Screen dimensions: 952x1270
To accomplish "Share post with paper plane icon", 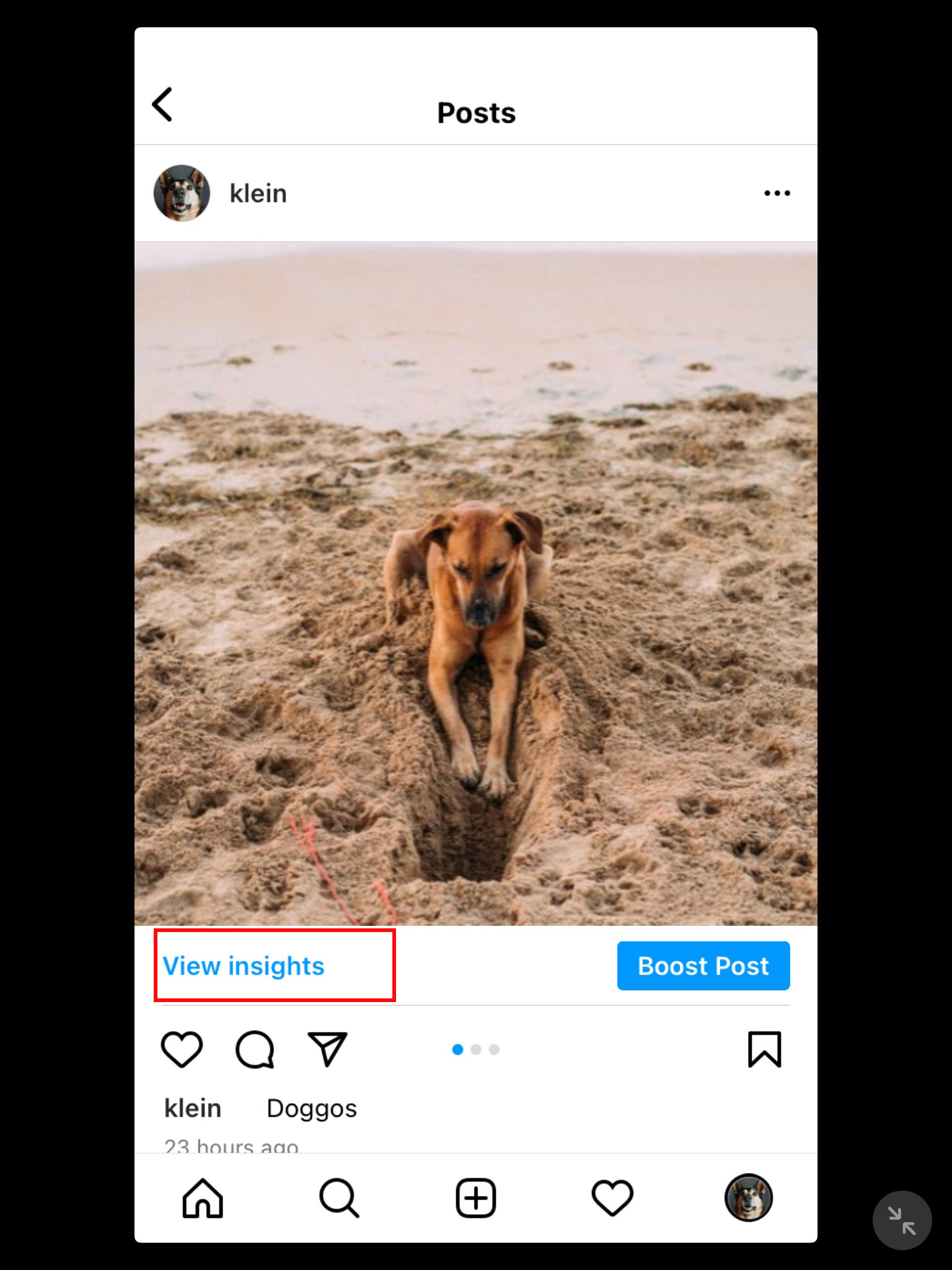I will 327,1049.
